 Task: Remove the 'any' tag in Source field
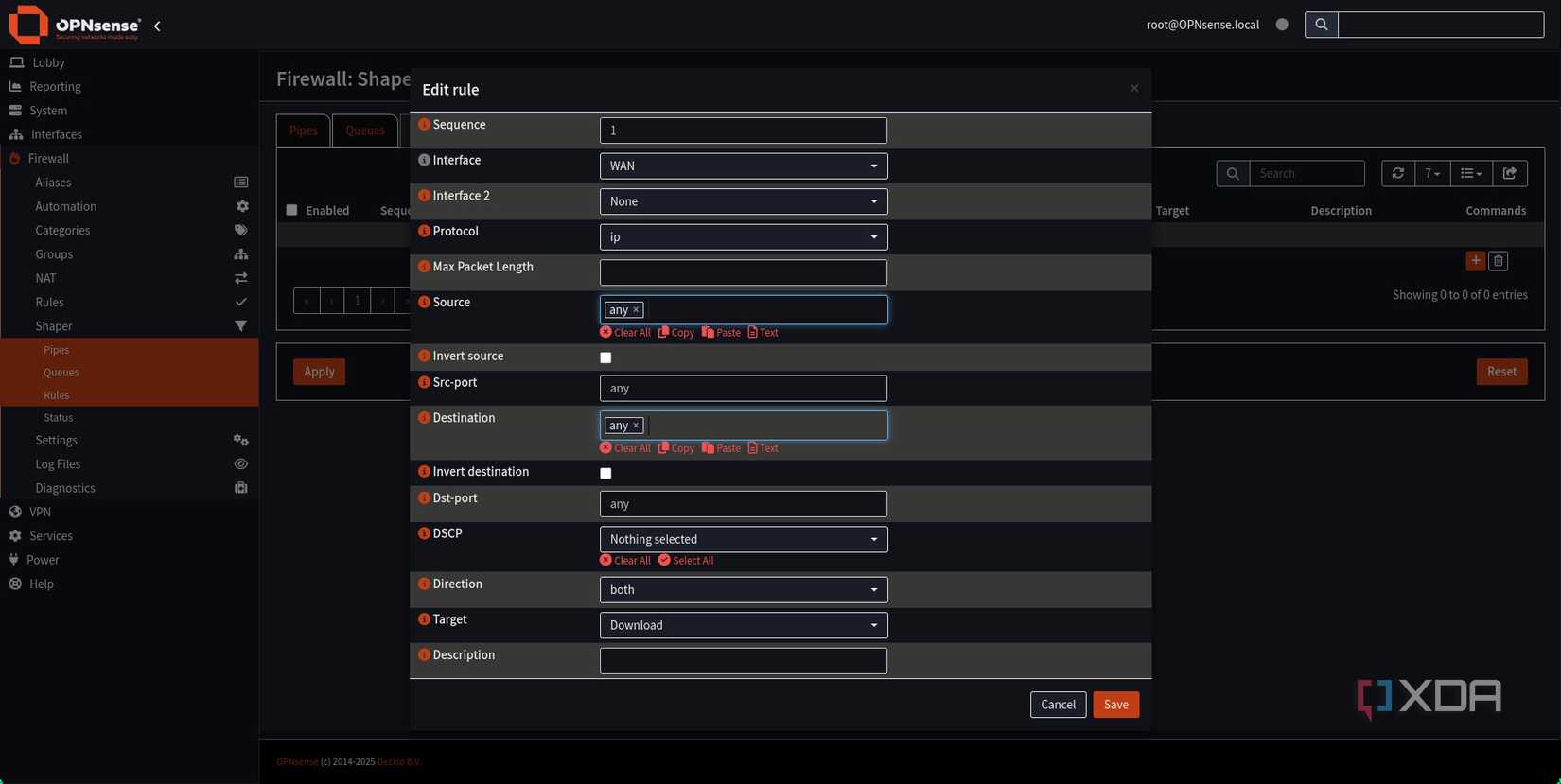pyautogui.click(x=636, y=310)
